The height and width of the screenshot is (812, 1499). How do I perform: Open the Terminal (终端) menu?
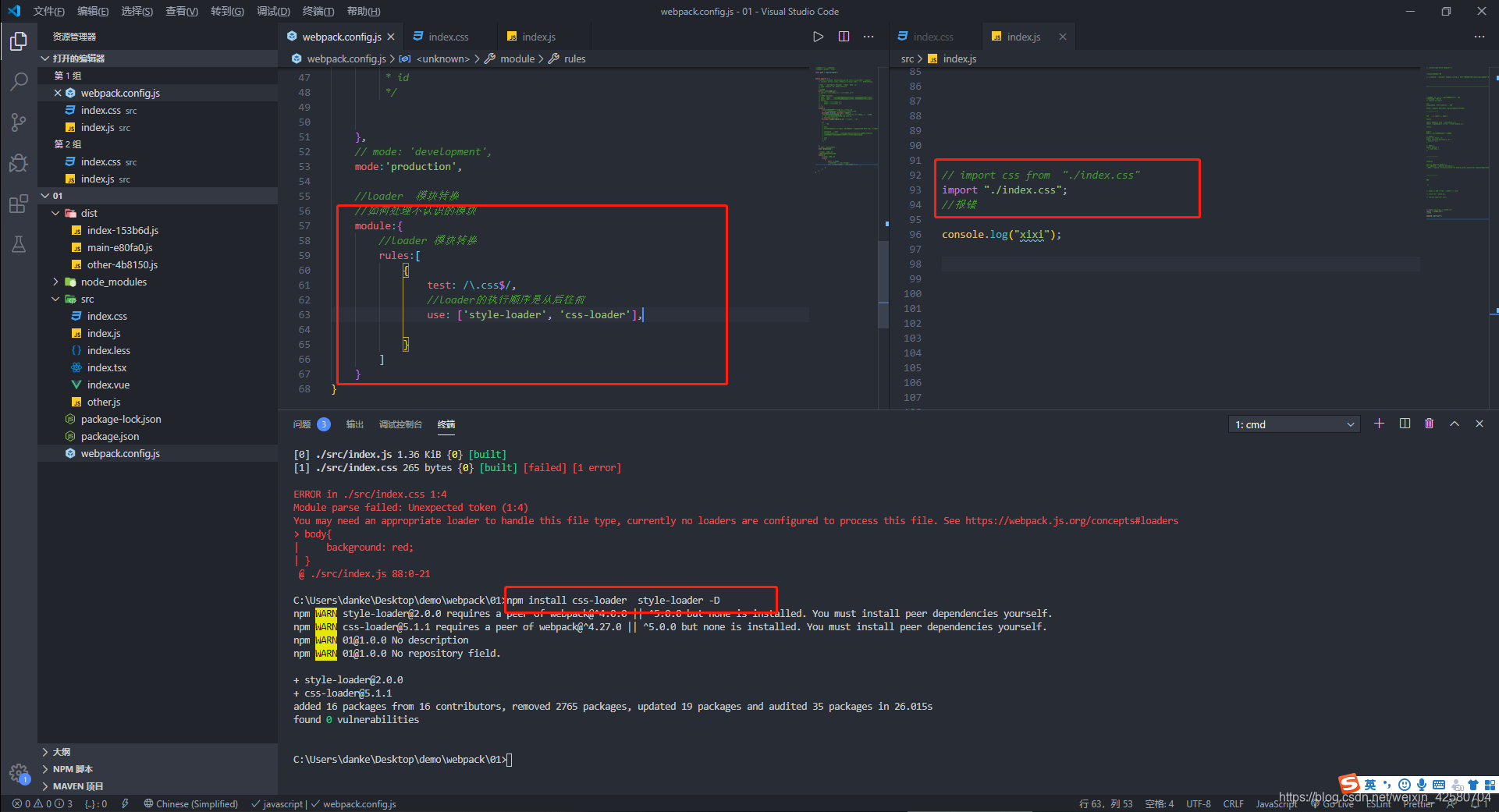coord(318,11)
